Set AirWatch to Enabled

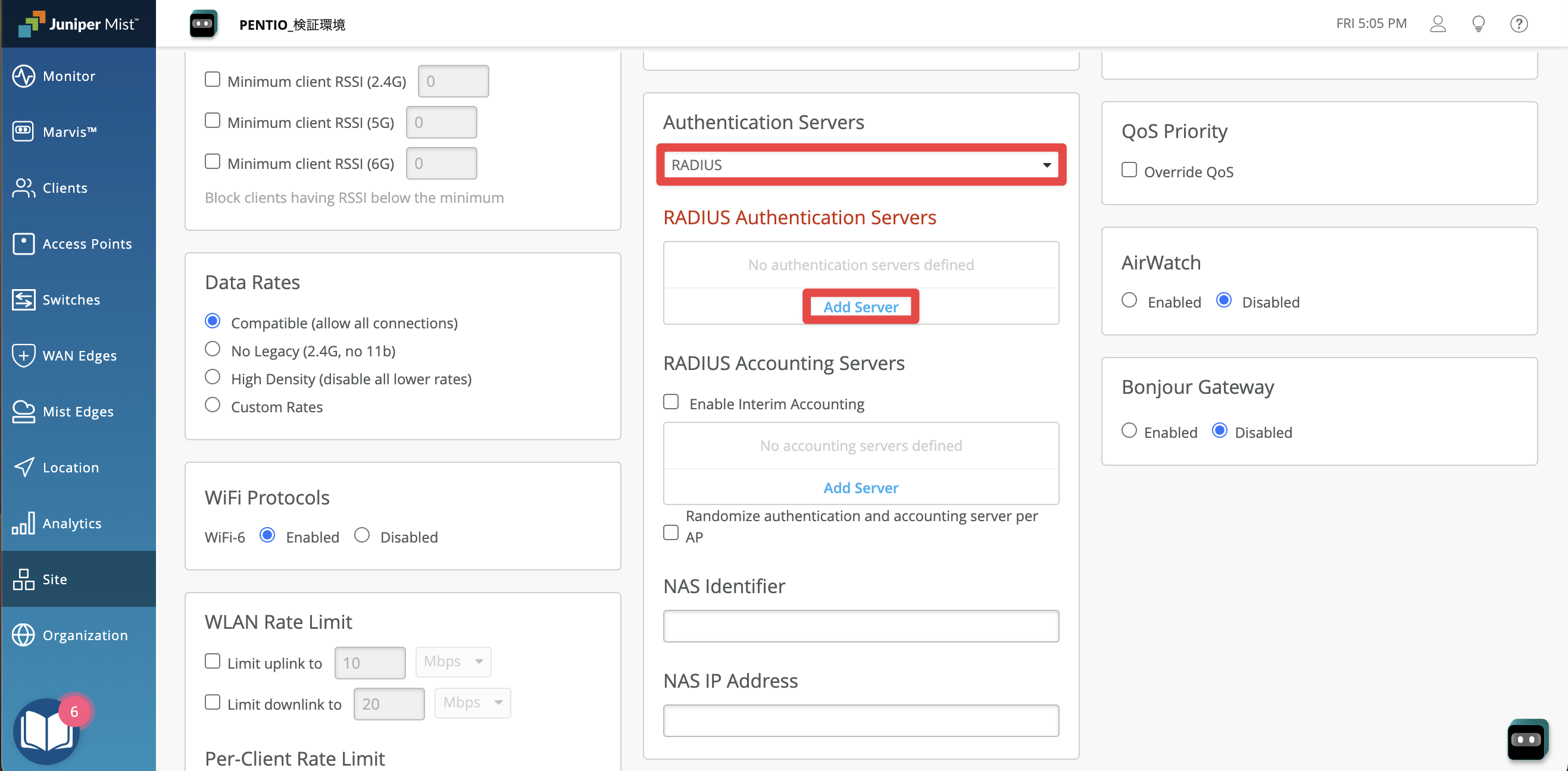coord(1129,300)
